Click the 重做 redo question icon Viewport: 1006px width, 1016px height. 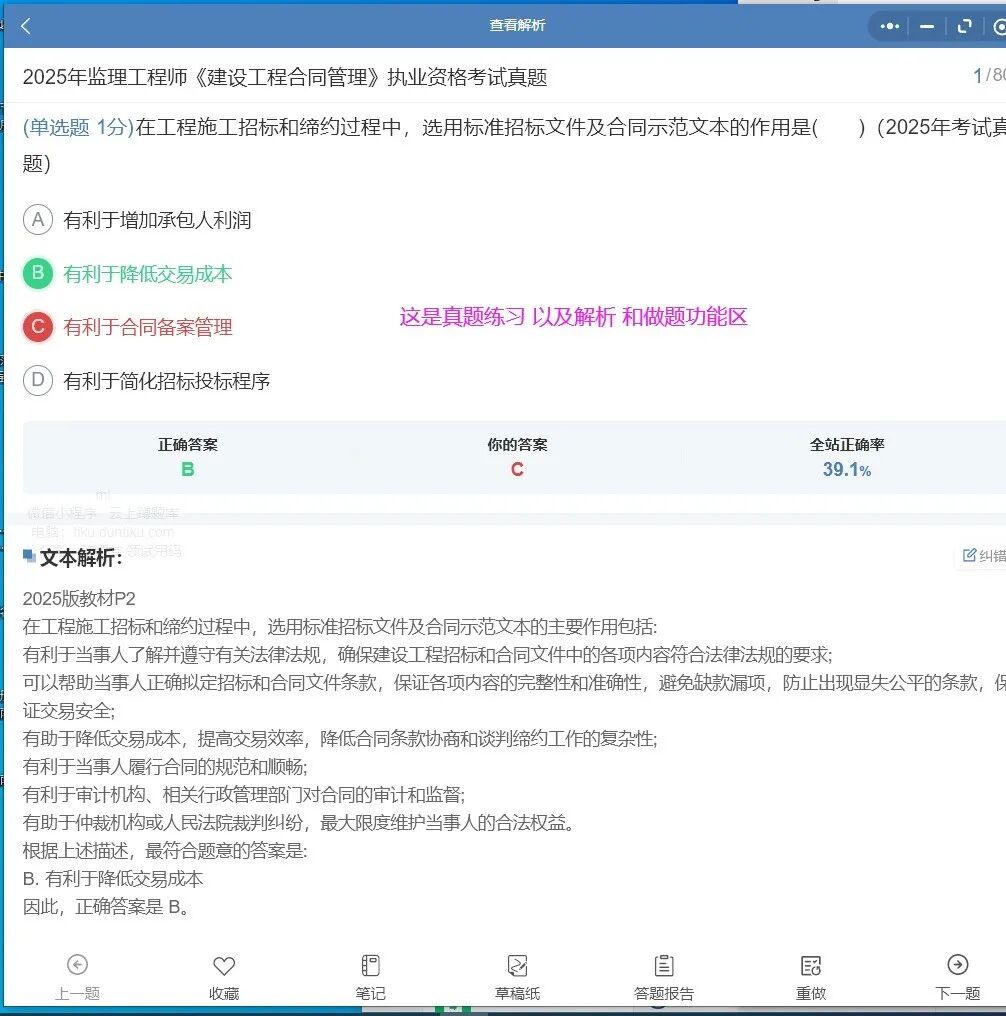click(x=810, y=966)
